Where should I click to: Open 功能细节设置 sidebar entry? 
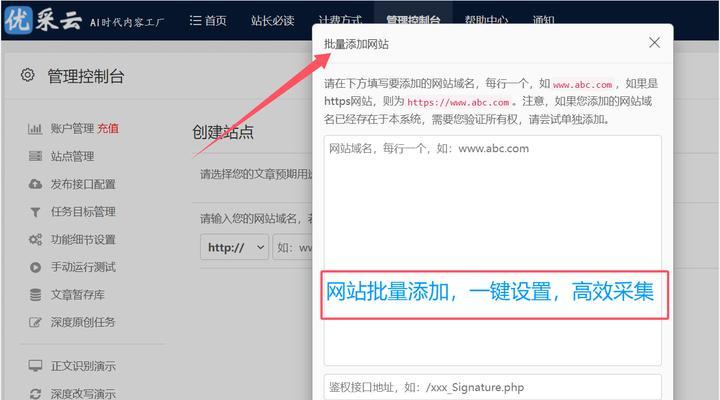coord(83,240)
